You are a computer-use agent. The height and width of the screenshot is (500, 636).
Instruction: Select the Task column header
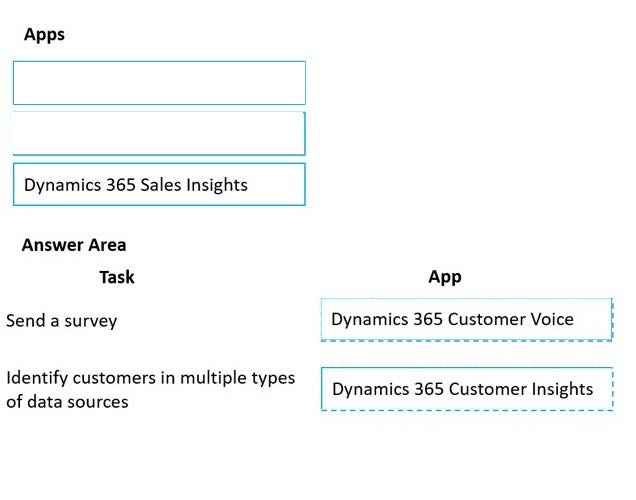point(117,277)
